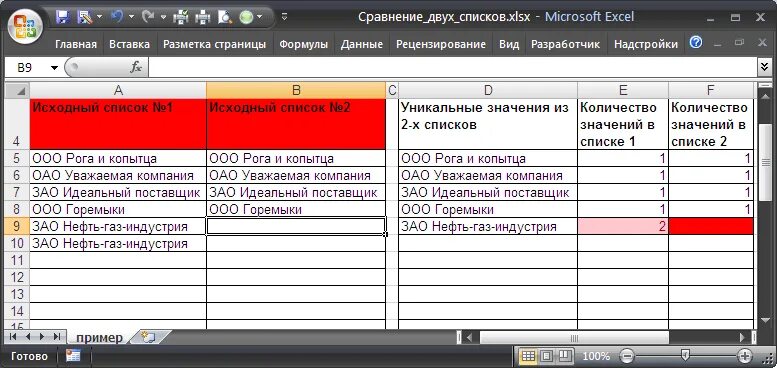Viewport: 777px width, 368px height.
Task: Open the Формулы ribbon tab
Action: point(303,44)
